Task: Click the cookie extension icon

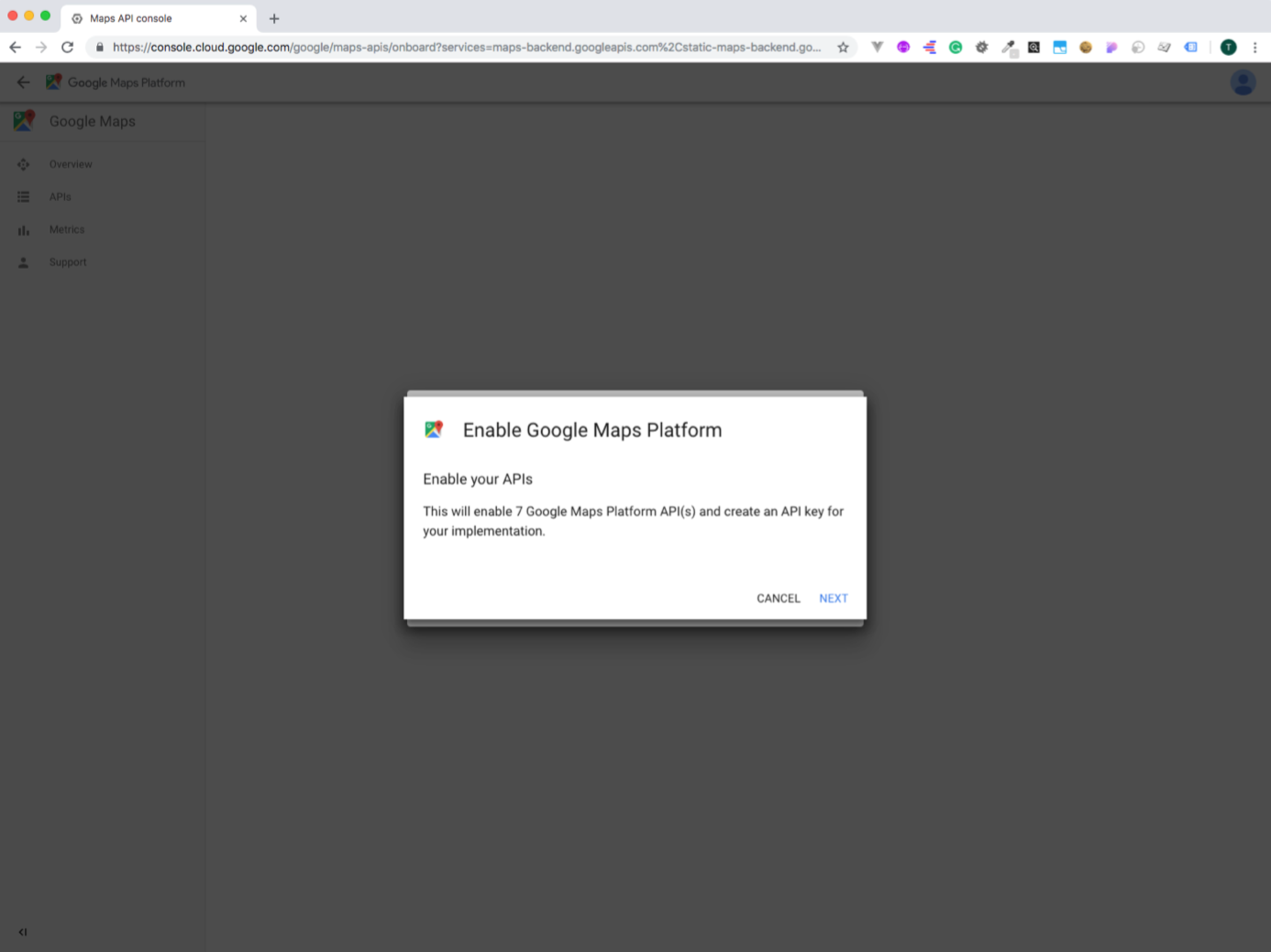Action: [x=1086, y=47]
